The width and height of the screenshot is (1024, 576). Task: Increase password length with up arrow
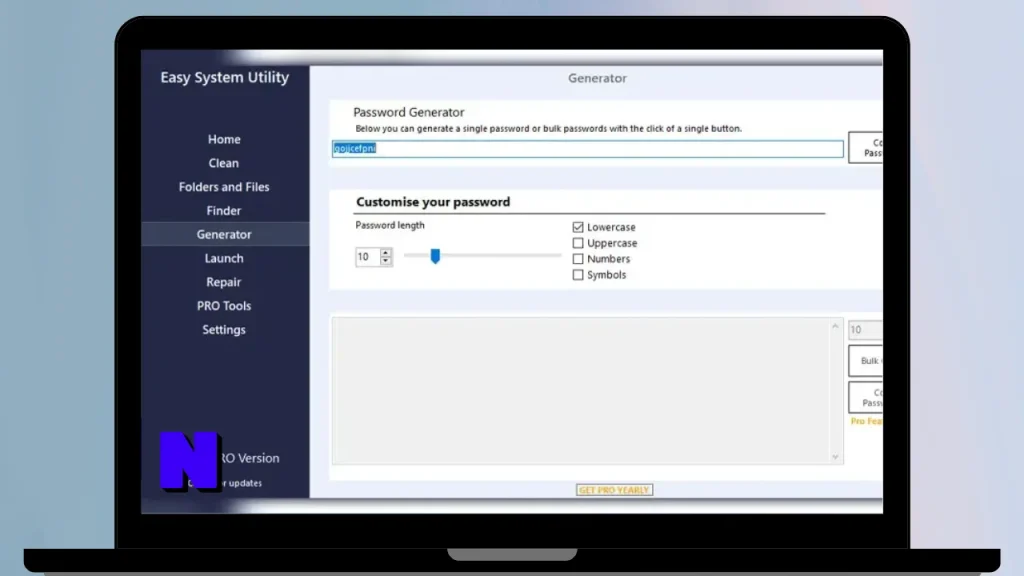point(385,253)
